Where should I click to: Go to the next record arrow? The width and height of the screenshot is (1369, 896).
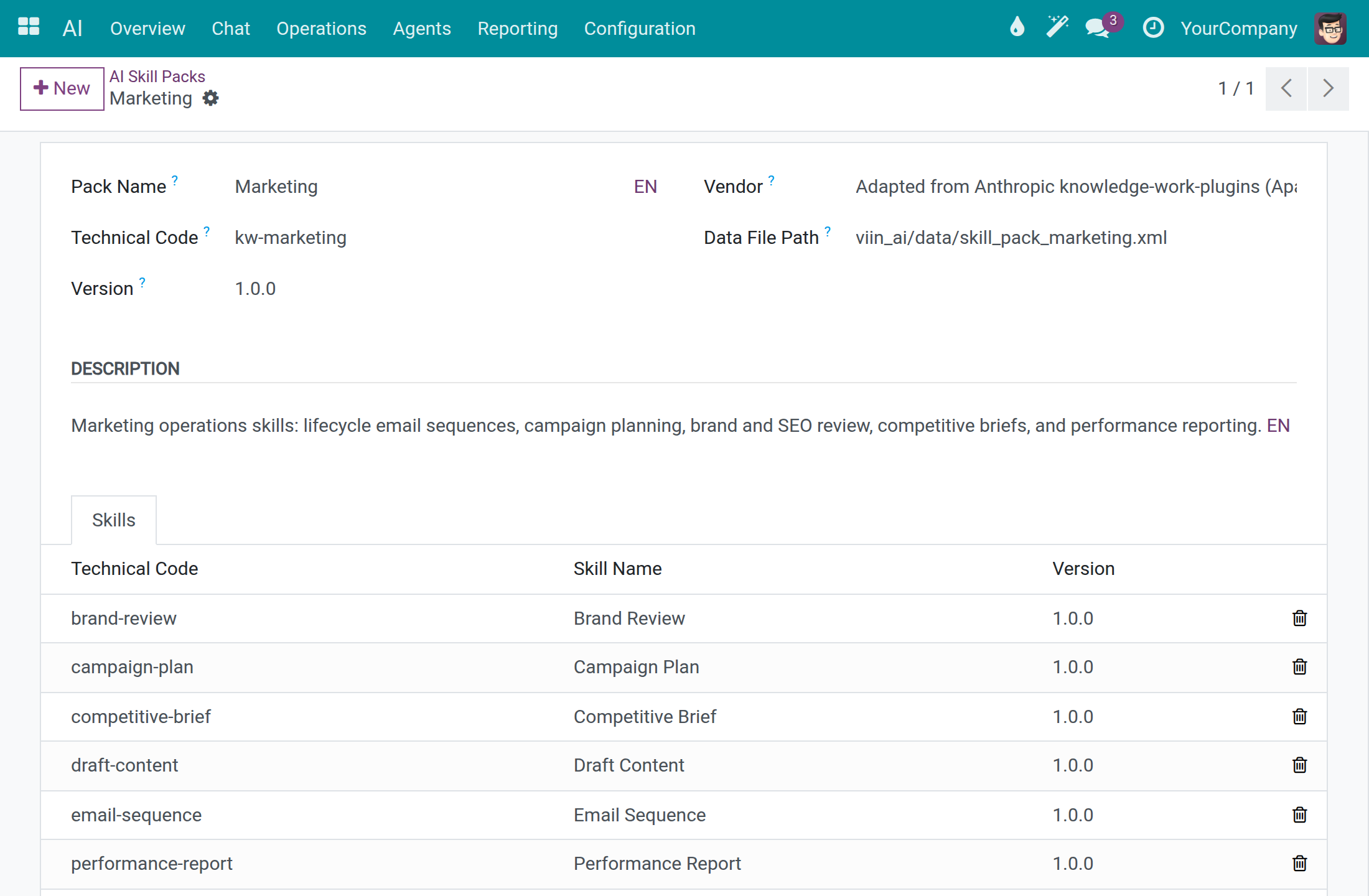tap(1328, 88)
